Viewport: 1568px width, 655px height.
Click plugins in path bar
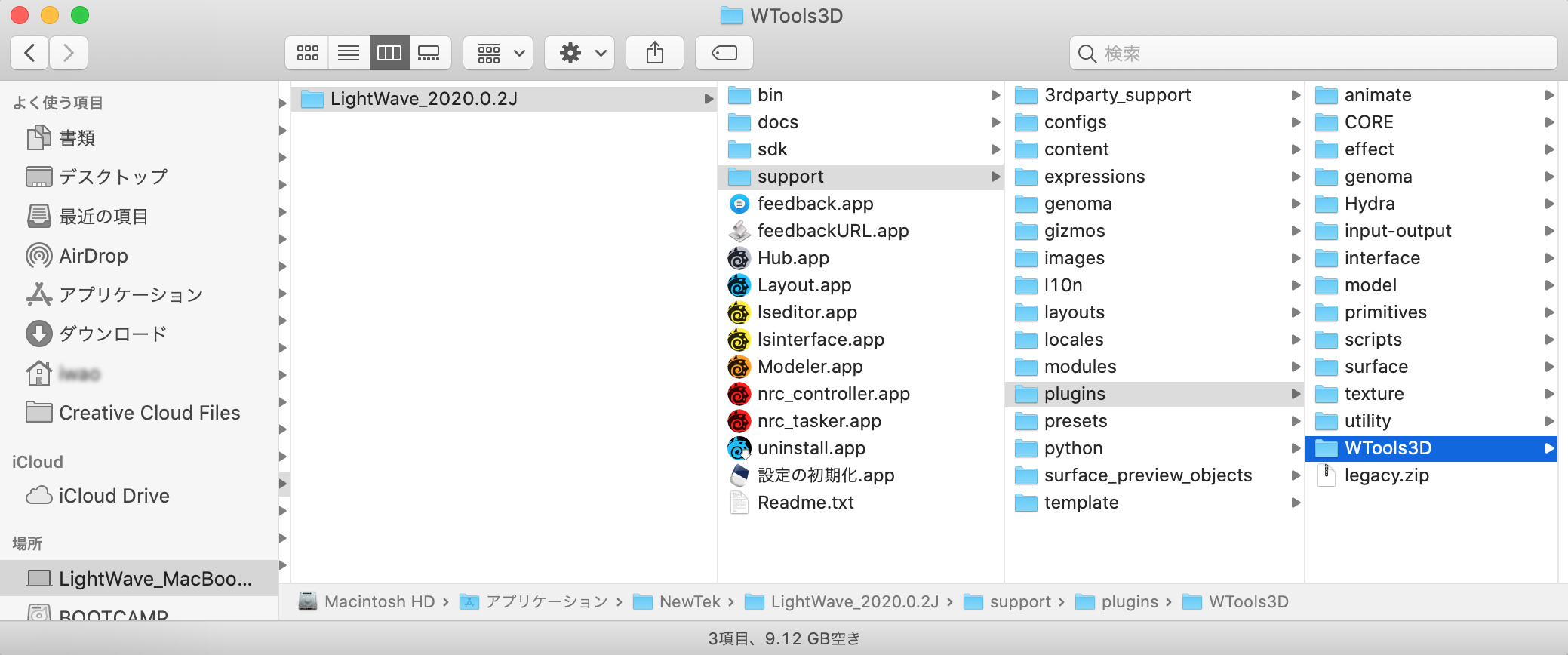1116,601
